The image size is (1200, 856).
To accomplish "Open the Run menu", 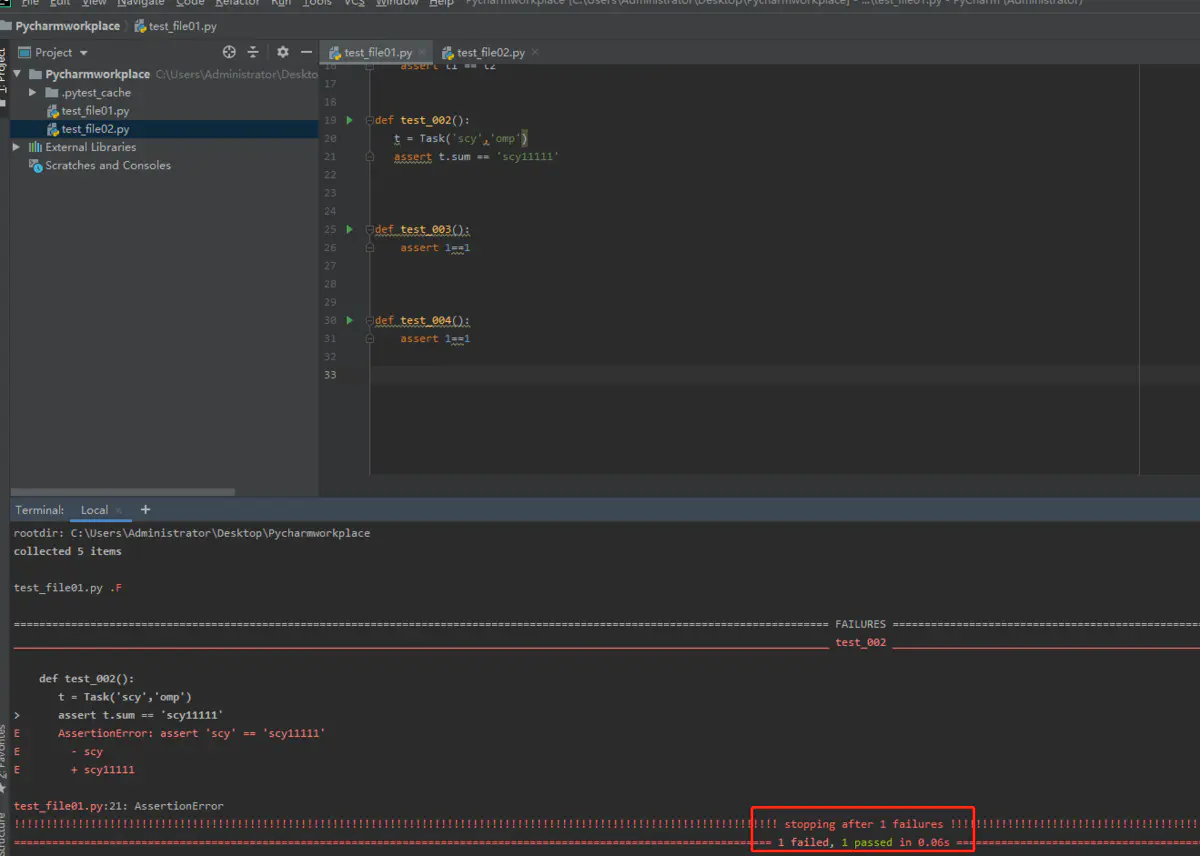I will (x=281, y=3).
